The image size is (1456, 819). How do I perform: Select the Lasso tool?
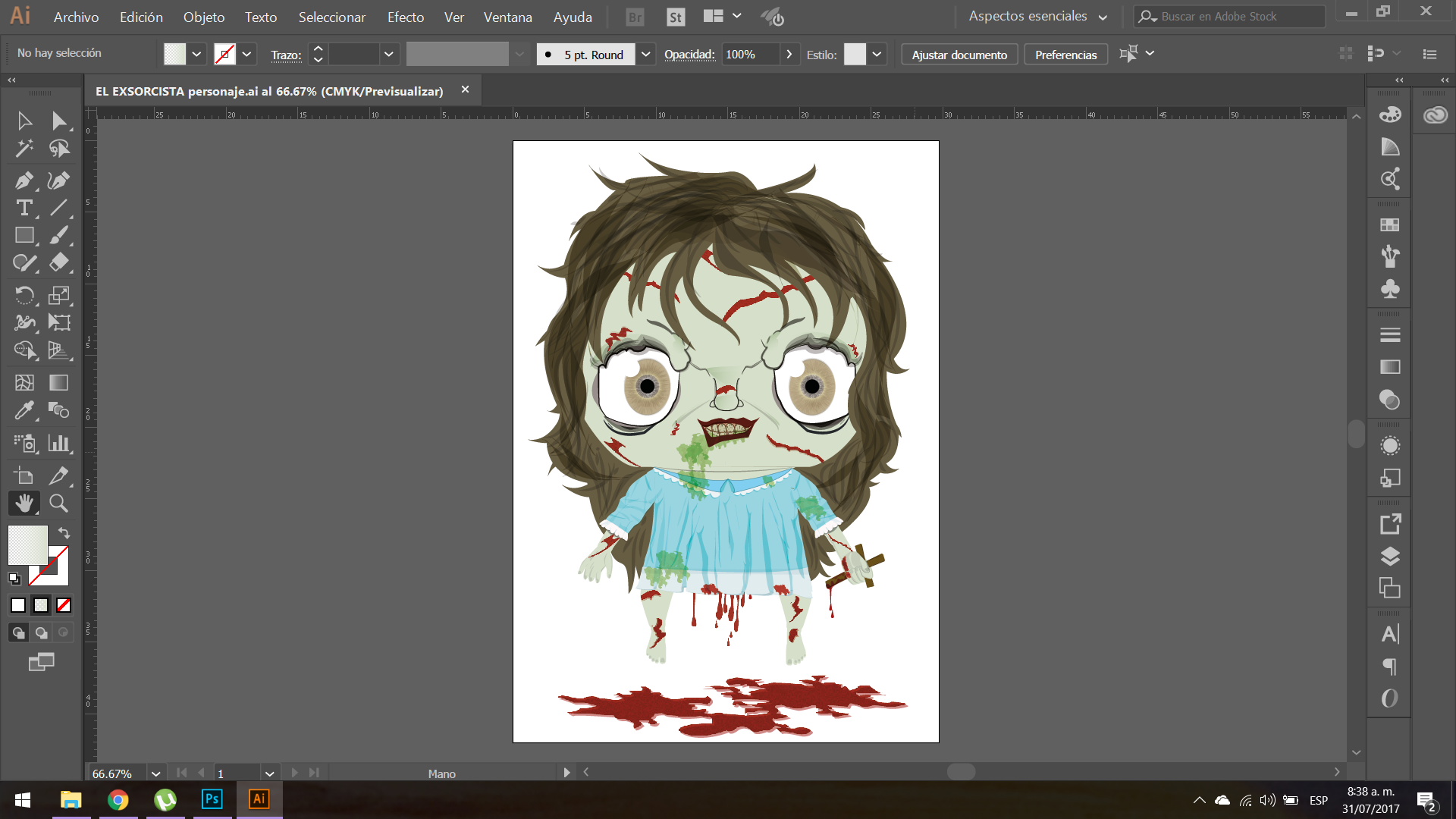[59, 148]
